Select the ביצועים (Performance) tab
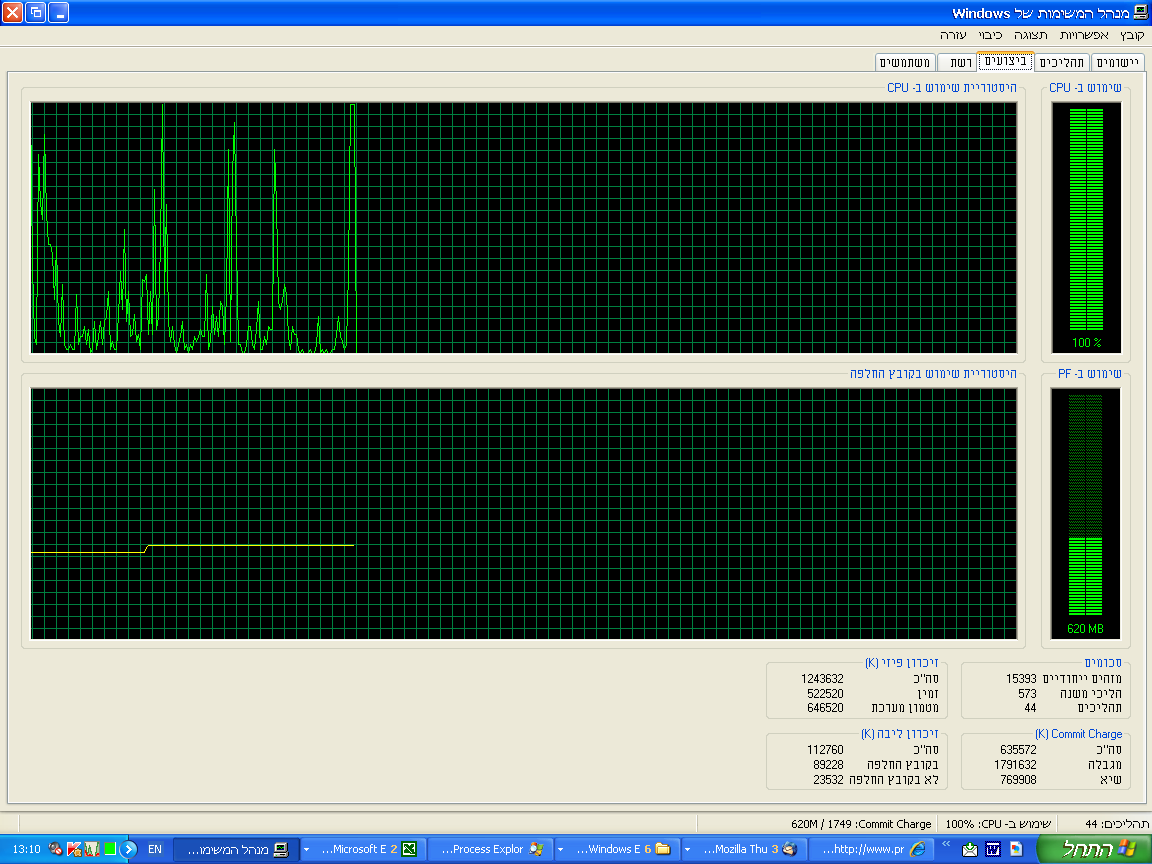The width and height of the screenshot is (1152, 864). tap(1005, 61)
